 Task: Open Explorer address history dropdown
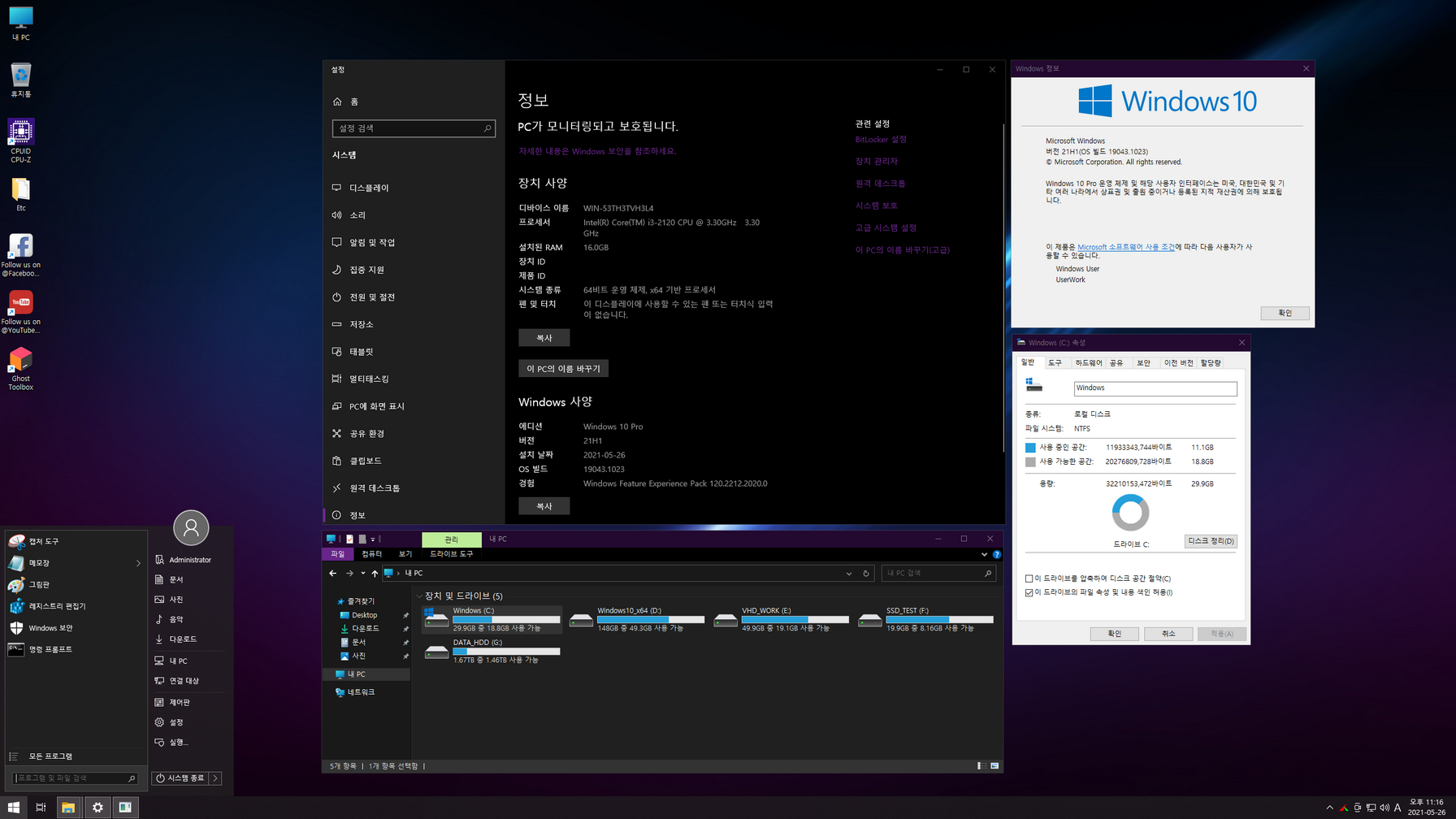click(849, 574)
